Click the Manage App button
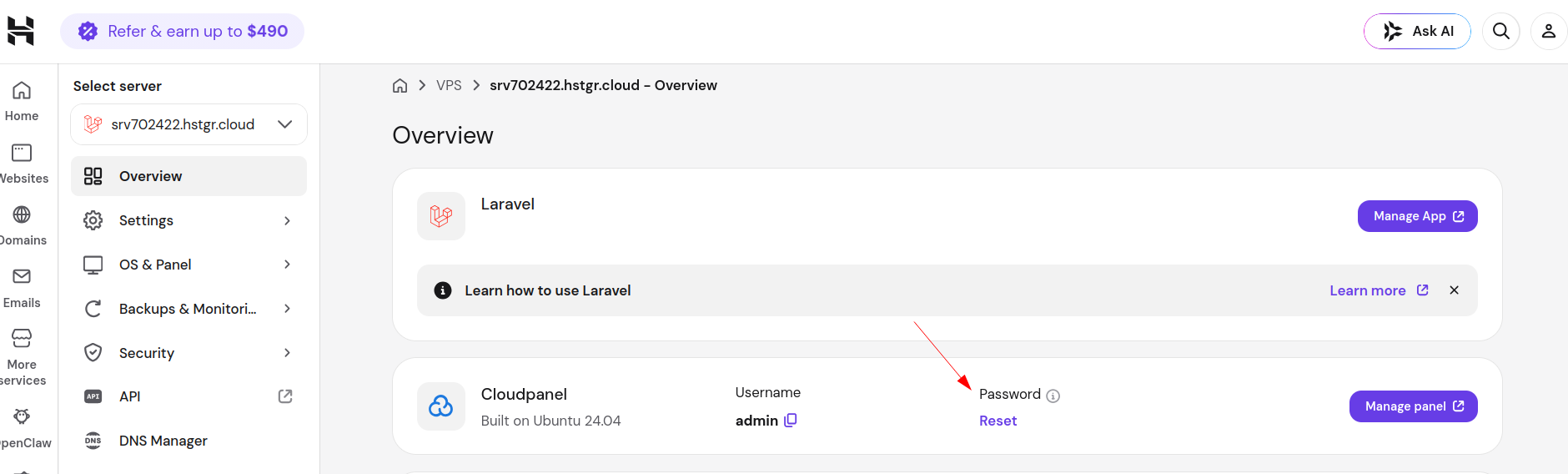Viewport: 1568px width, 474px height. click(x=1417, y=216)
